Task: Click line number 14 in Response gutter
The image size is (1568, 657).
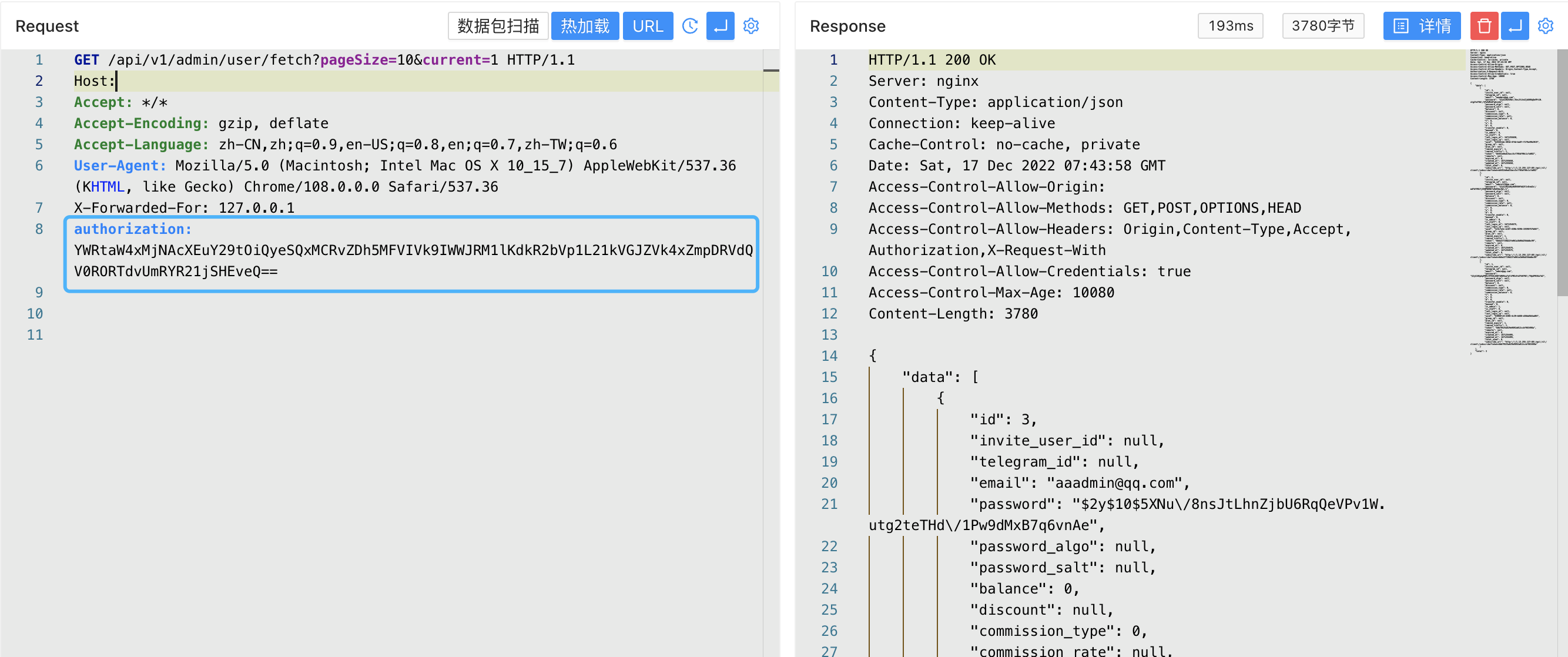Action: pos(829,356)
